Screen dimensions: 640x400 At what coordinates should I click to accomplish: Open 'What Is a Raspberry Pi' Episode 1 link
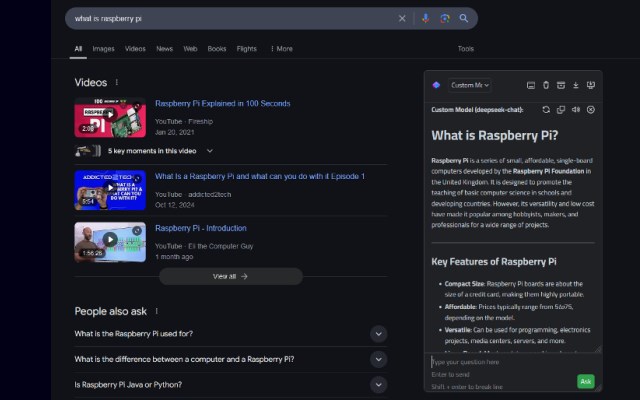click(260, 176)
